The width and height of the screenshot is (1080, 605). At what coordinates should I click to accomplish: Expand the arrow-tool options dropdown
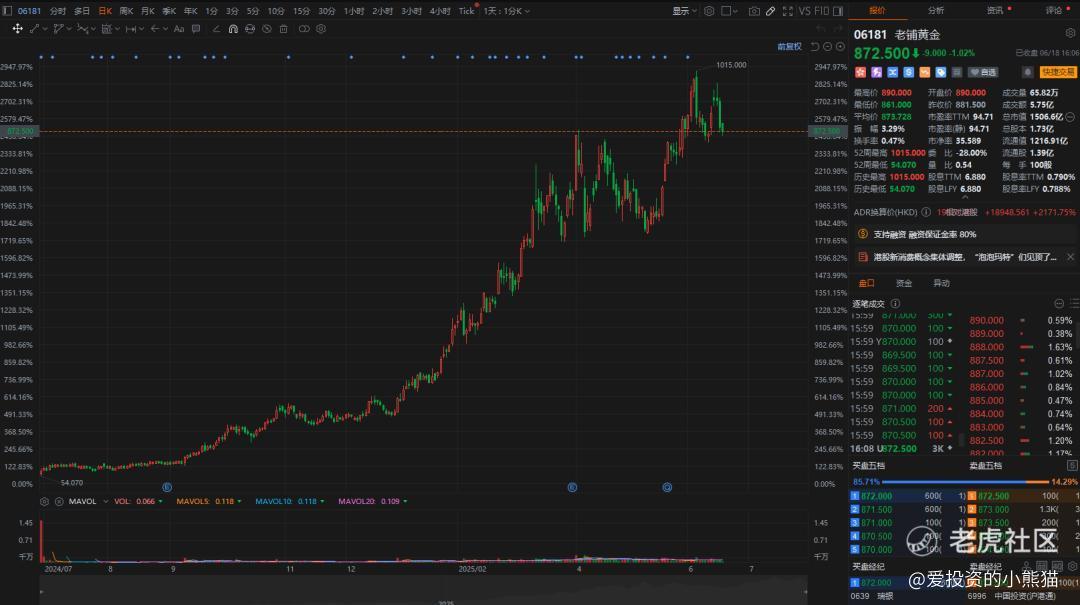(165, 29)
